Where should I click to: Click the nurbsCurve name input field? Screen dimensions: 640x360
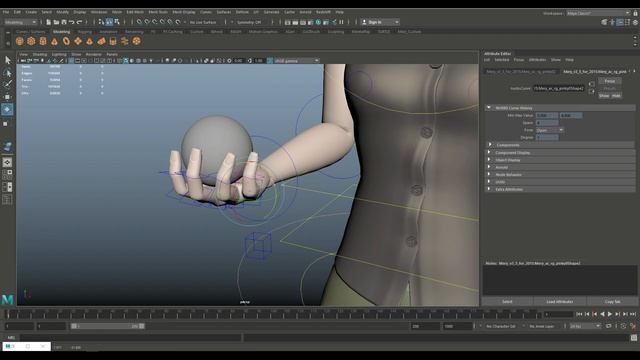click(x=559, y=88)
